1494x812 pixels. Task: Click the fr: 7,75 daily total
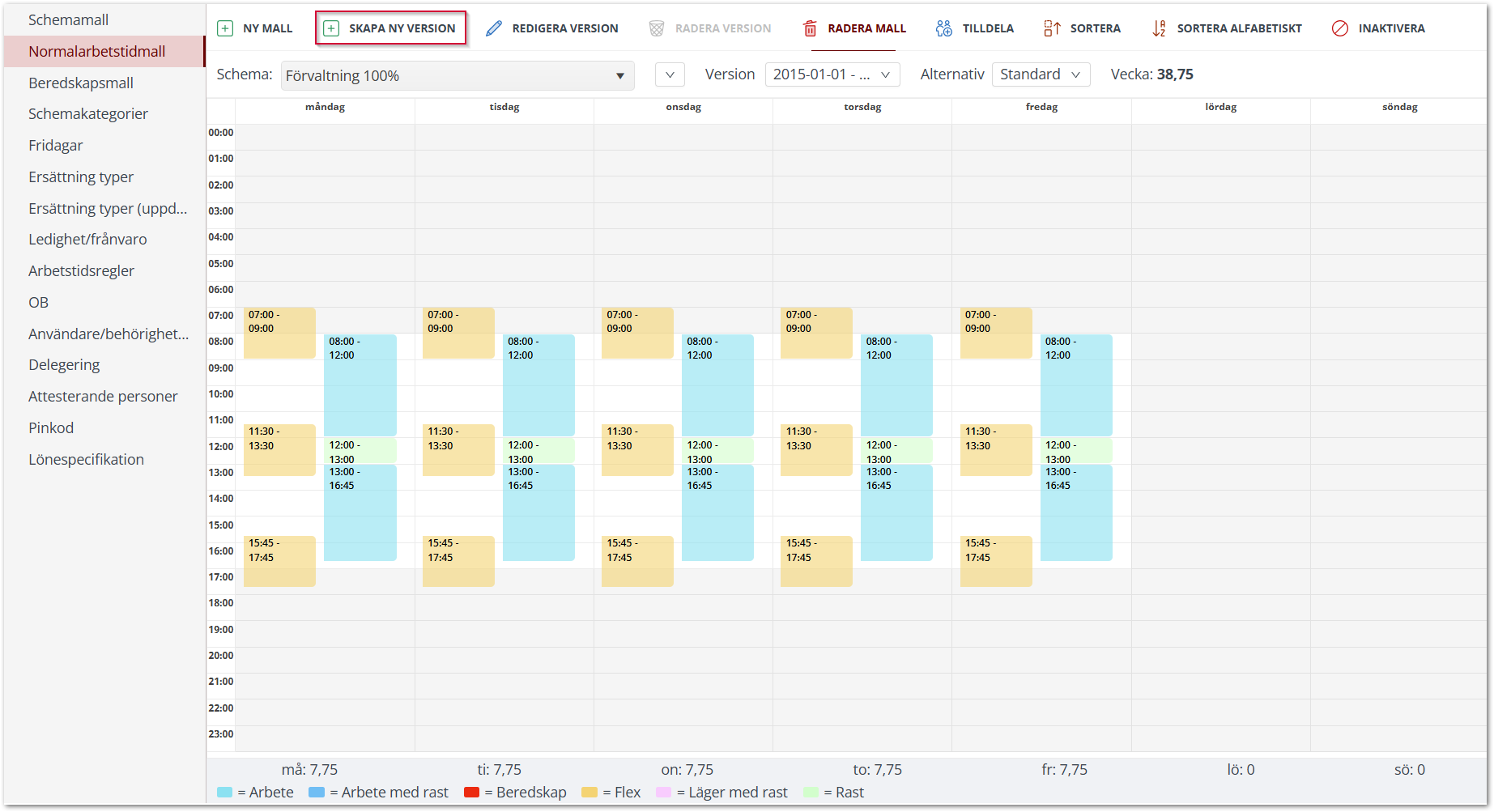1064,770
